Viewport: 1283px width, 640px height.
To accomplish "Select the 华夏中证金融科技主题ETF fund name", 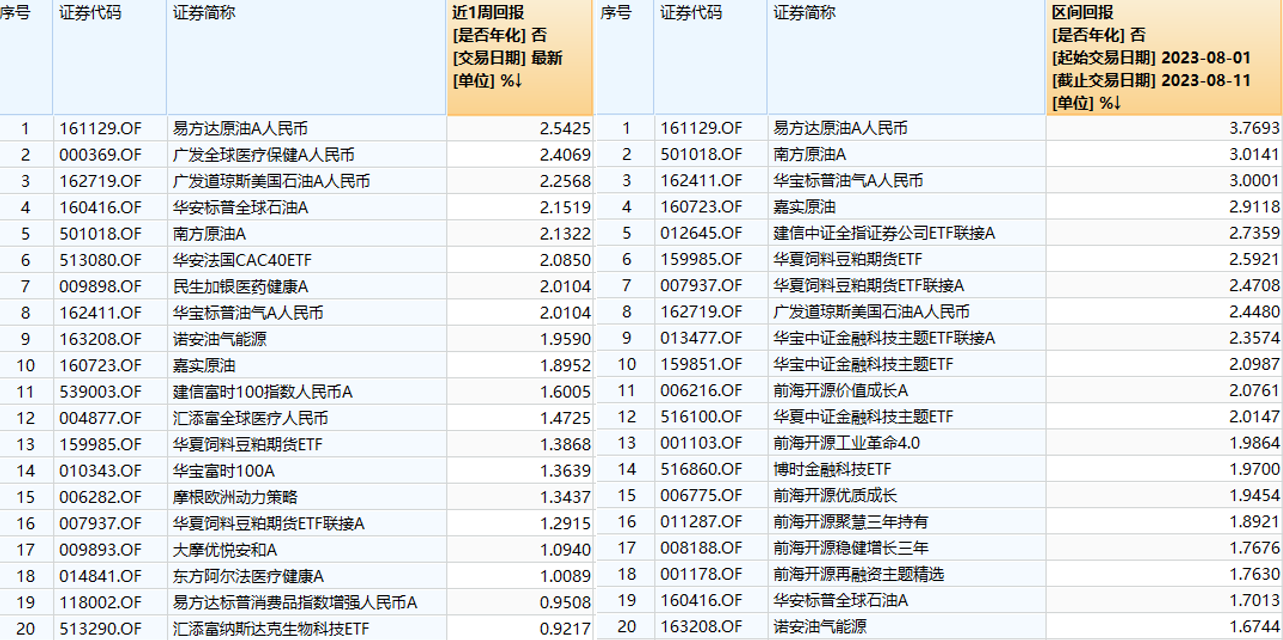I will (x=863, y=416).
